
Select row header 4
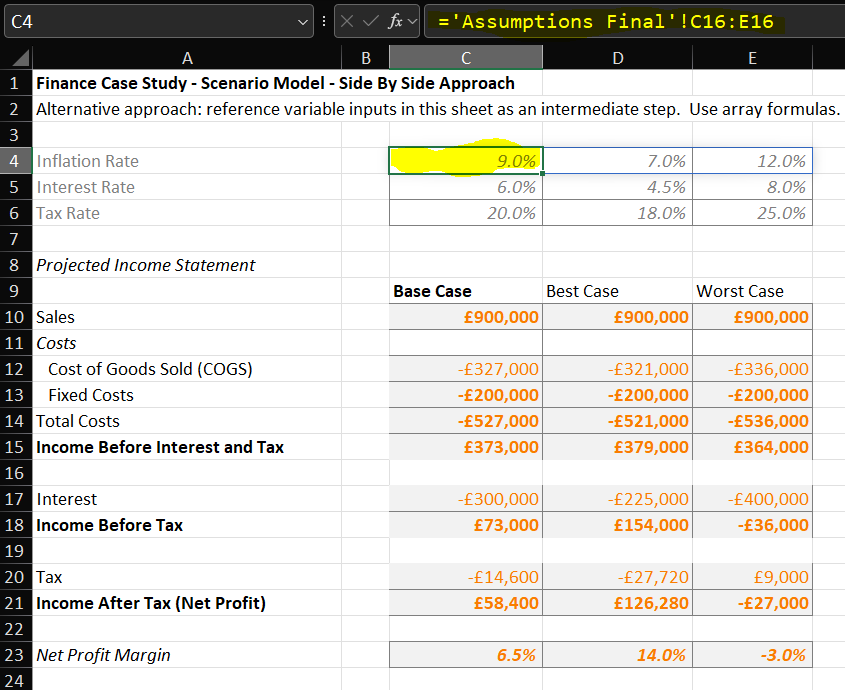pyautogui.click(x=16, y=161)
